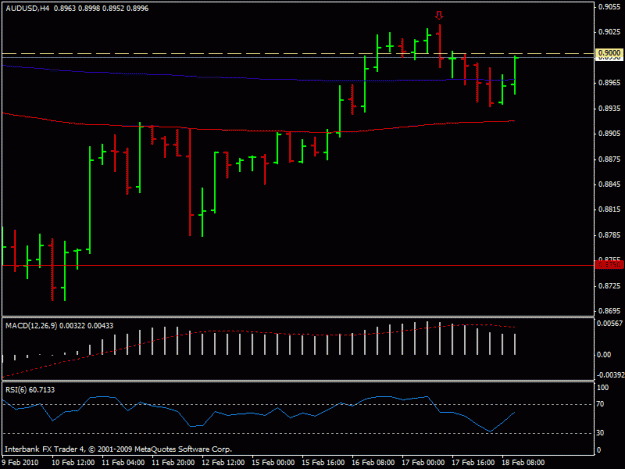Click the 0.9025 price axis label
The height and width of the screenshot is (469, 625).
pos(609,32)
